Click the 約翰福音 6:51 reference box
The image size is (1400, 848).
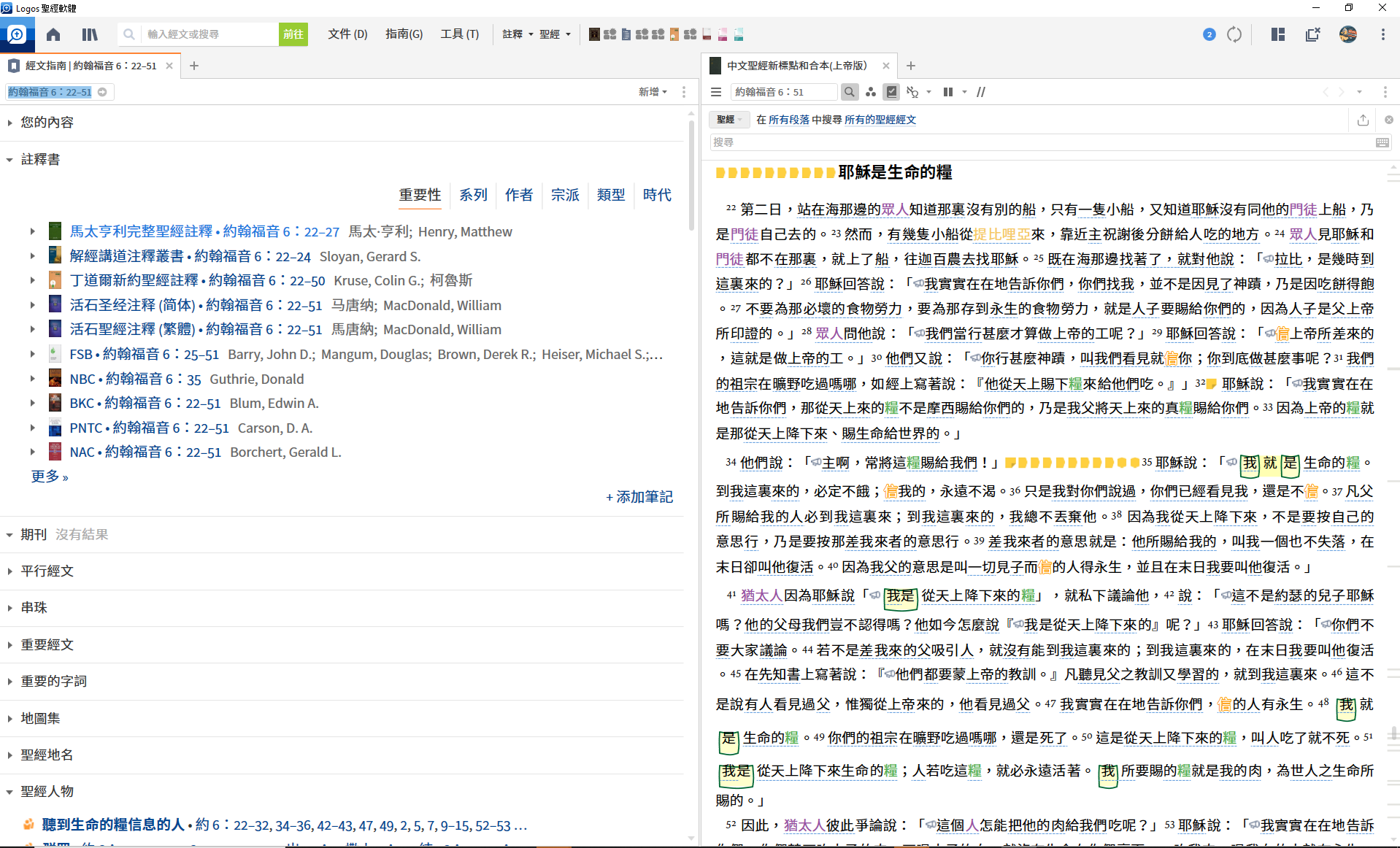point(784,92)
